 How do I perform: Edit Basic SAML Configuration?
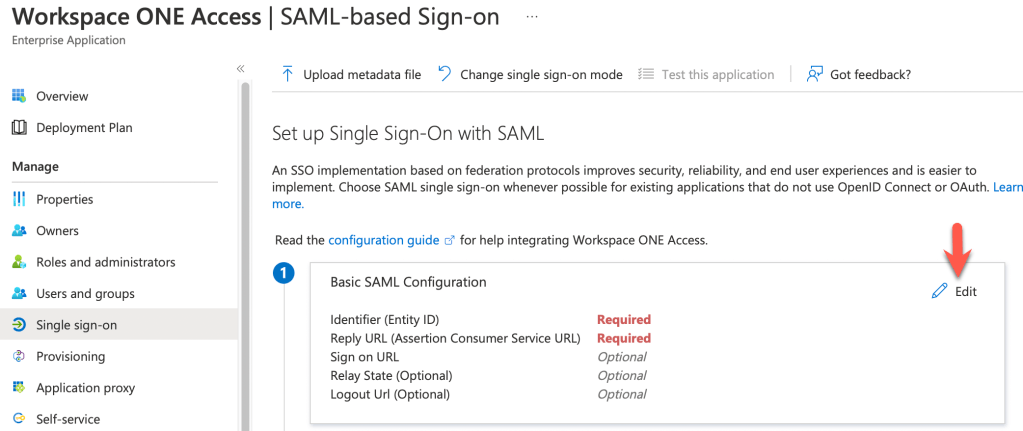955,291
